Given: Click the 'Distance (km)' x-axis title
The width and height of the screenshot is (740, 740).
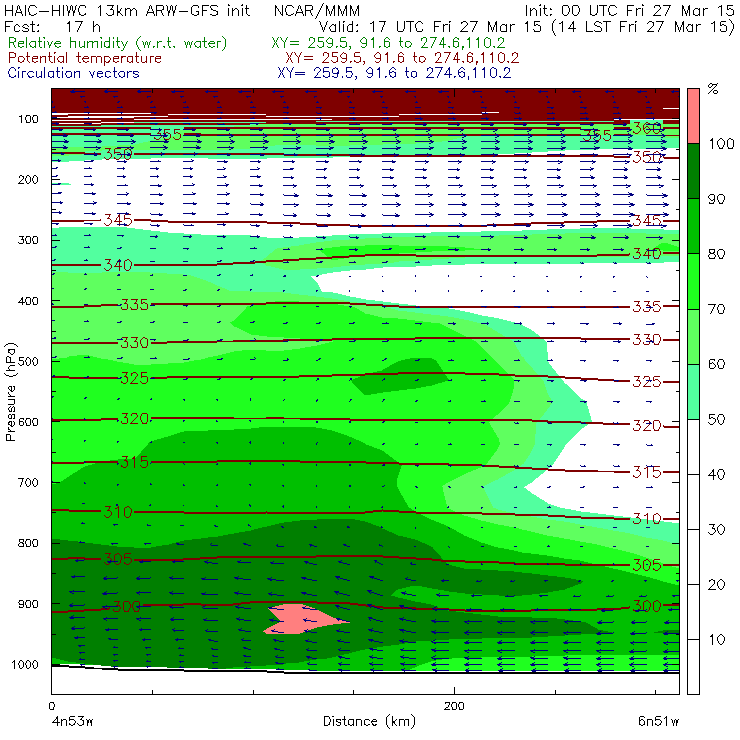Looking at the screenshot, I should point(370,721).
